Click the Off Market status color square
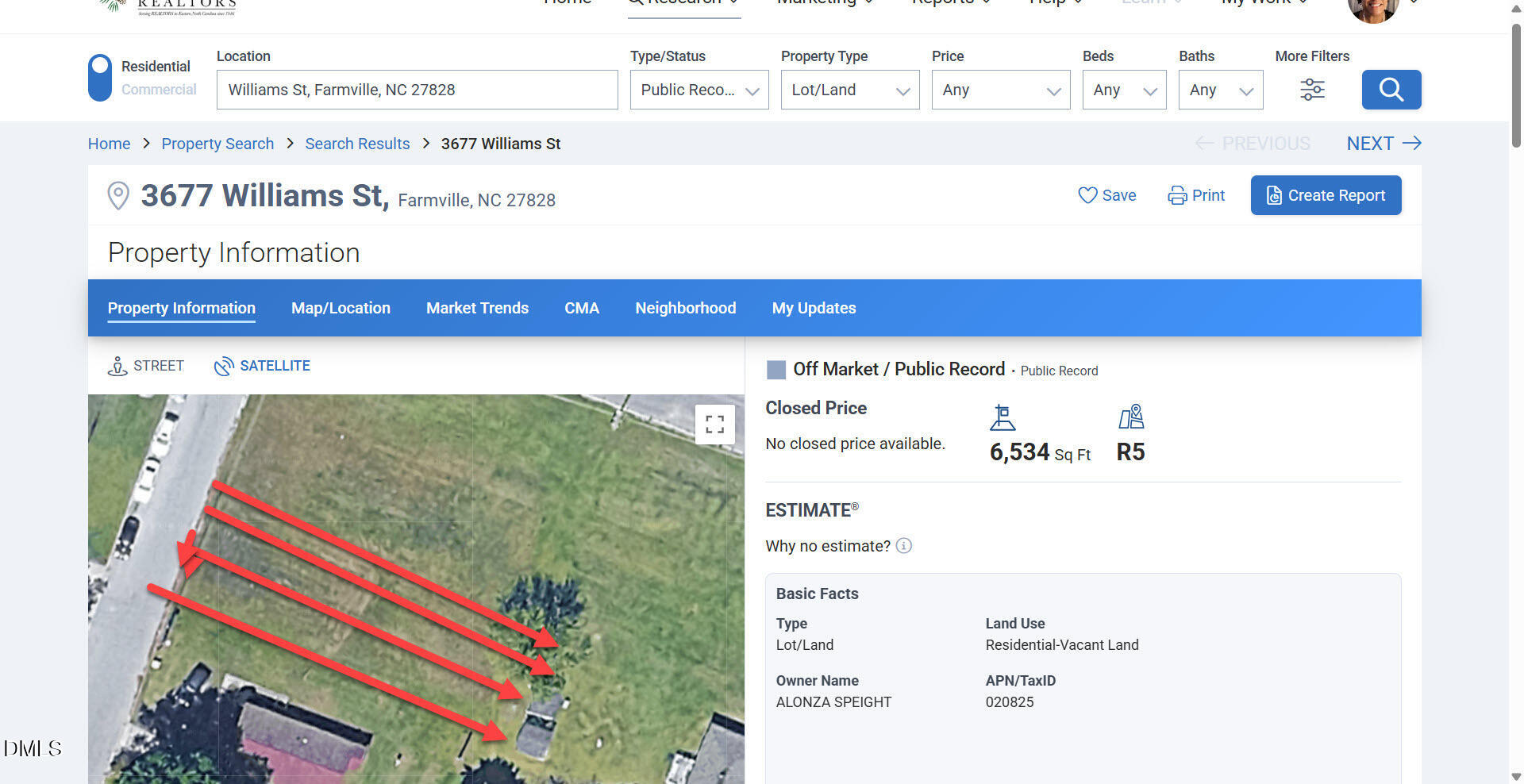1524x784 pixels. (775, 369)
